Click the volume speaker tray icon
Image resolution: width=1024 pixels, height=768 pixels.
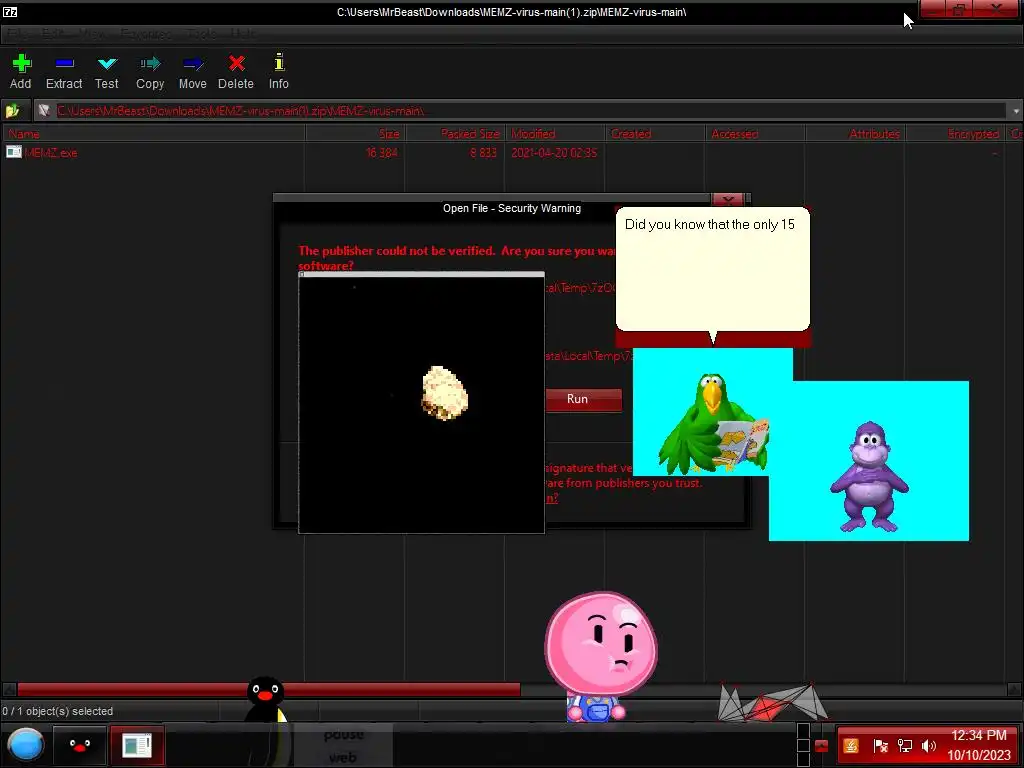[929, 746]
